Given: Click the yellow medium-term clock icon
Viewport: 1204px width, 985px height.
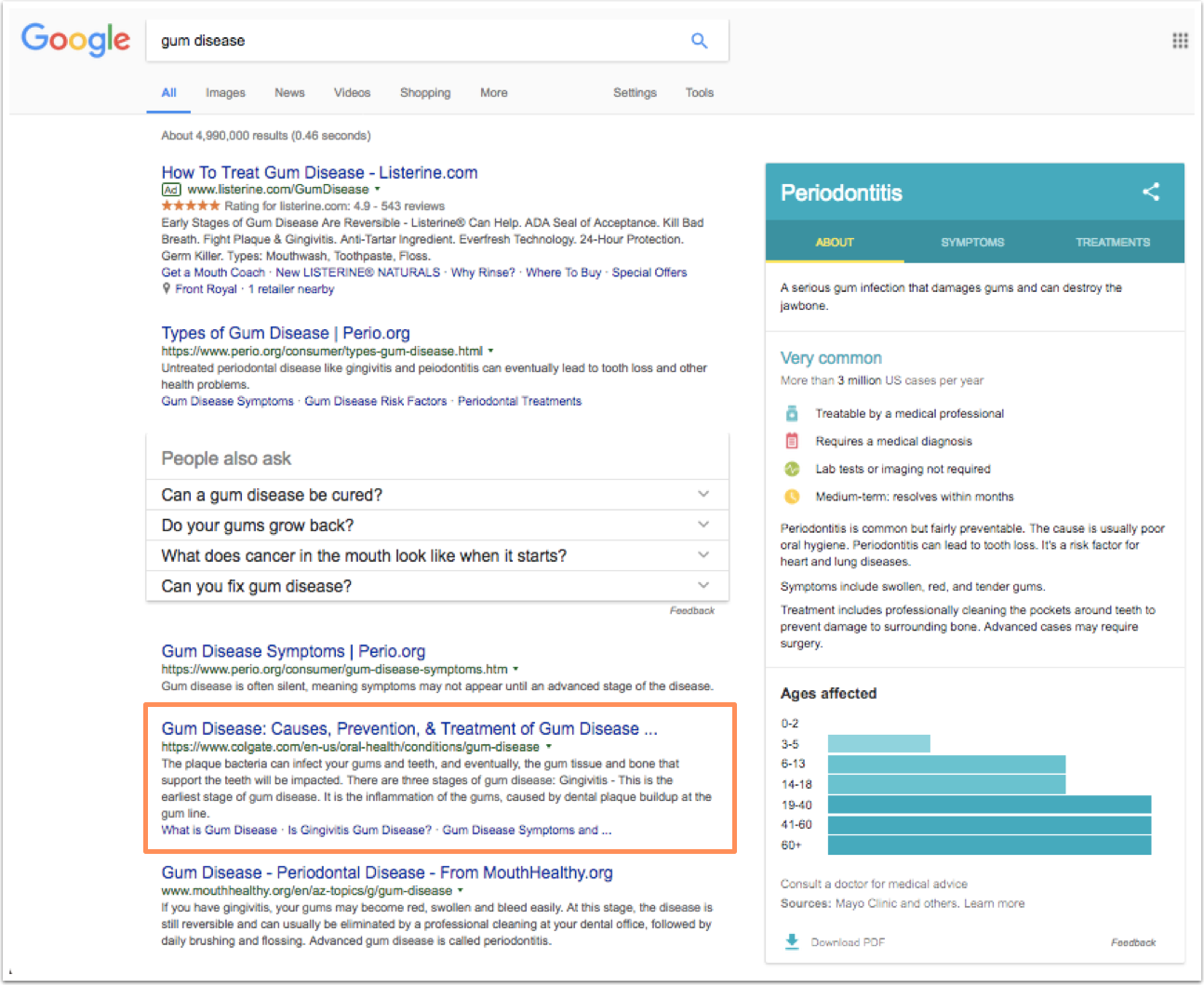Looking at the screenshot, I should (x=792, y=496).
